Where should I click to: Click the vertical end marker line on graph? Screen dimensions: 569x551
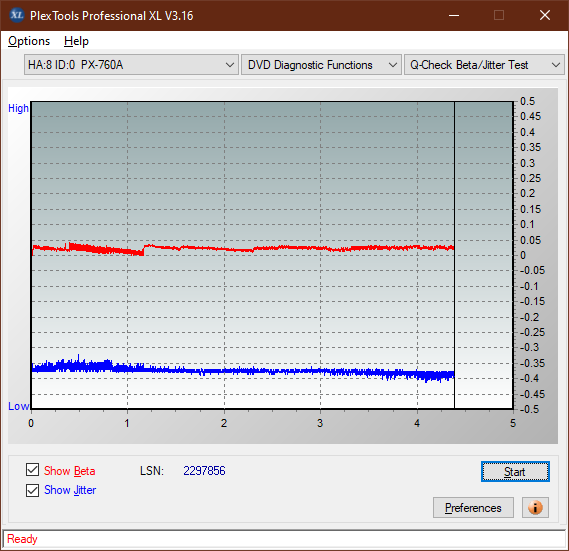pyautogui.click(x=454, y=254)
